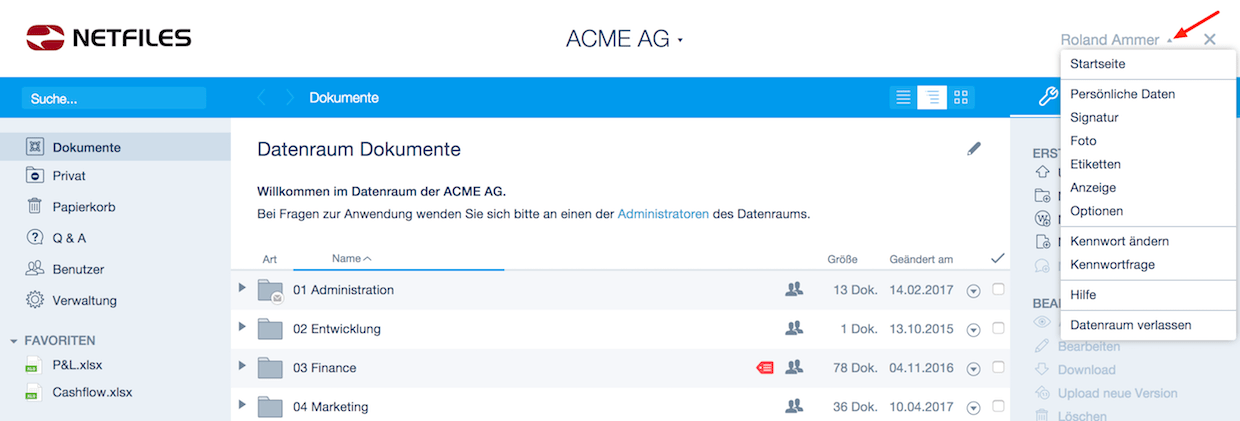Image resolution: width=1240 pixels, height=421 pixels.
Task: Open Verwaltung settings in sidebar
Action: pyautogui.click(x=85, y=300)
